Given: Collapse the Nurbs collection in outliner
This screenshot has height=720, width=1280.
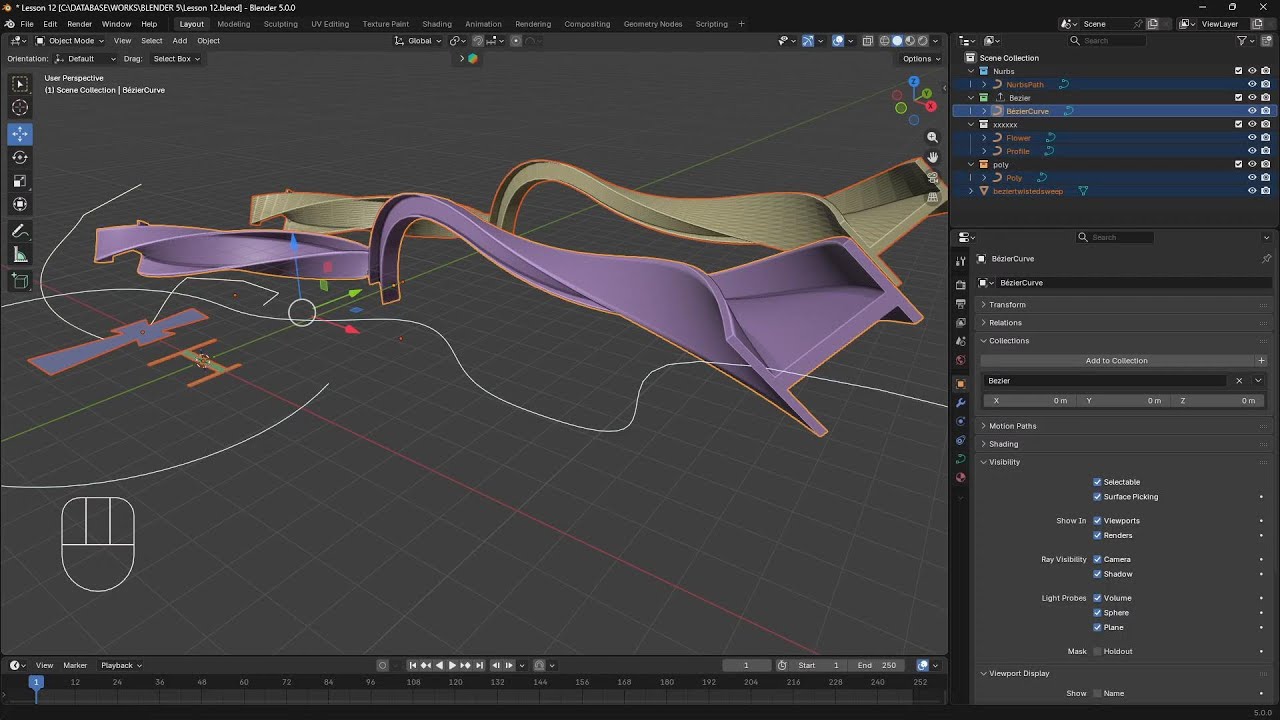Looking at the screenshot, I should pos(971,71).
